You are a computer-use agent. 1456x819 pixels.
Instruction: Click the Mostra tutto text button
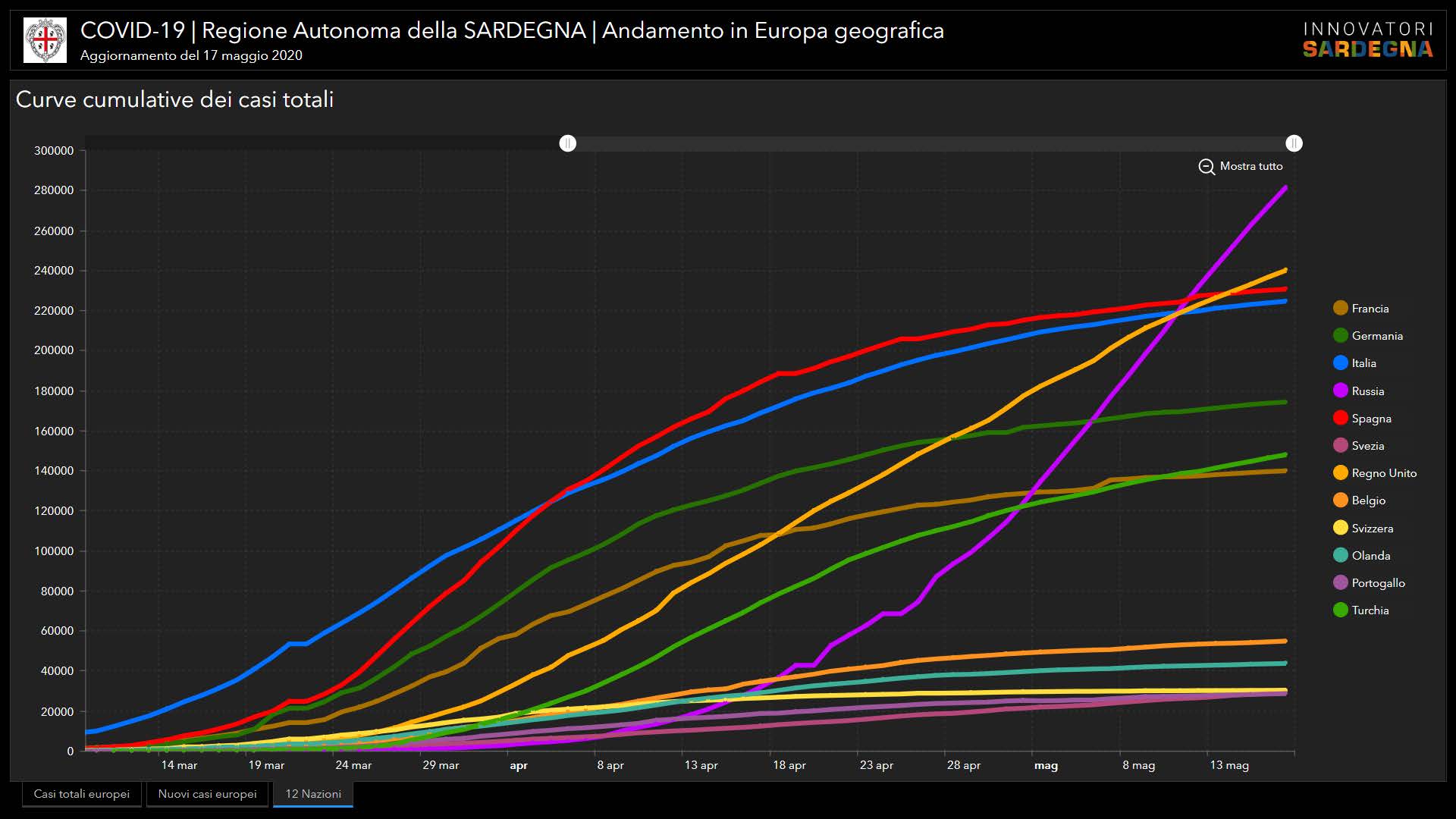[1251, 166]
